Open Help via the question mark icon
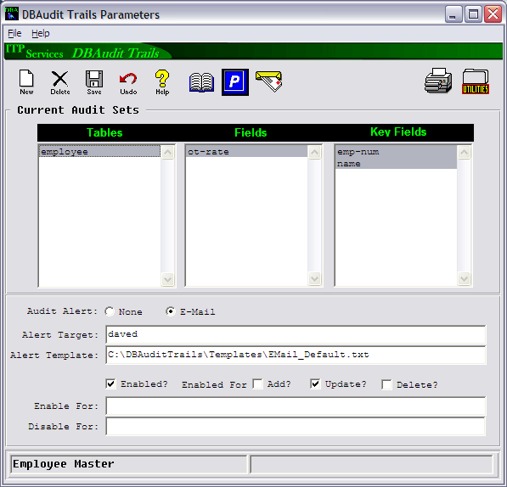 point(162,82)
